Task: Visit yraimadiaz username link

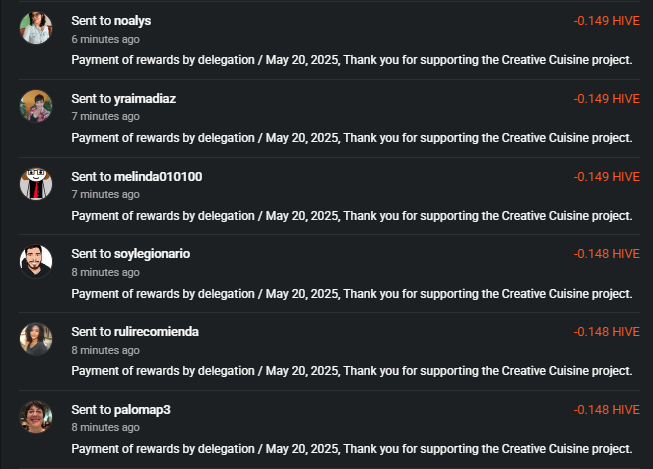Action: point(145,99)
